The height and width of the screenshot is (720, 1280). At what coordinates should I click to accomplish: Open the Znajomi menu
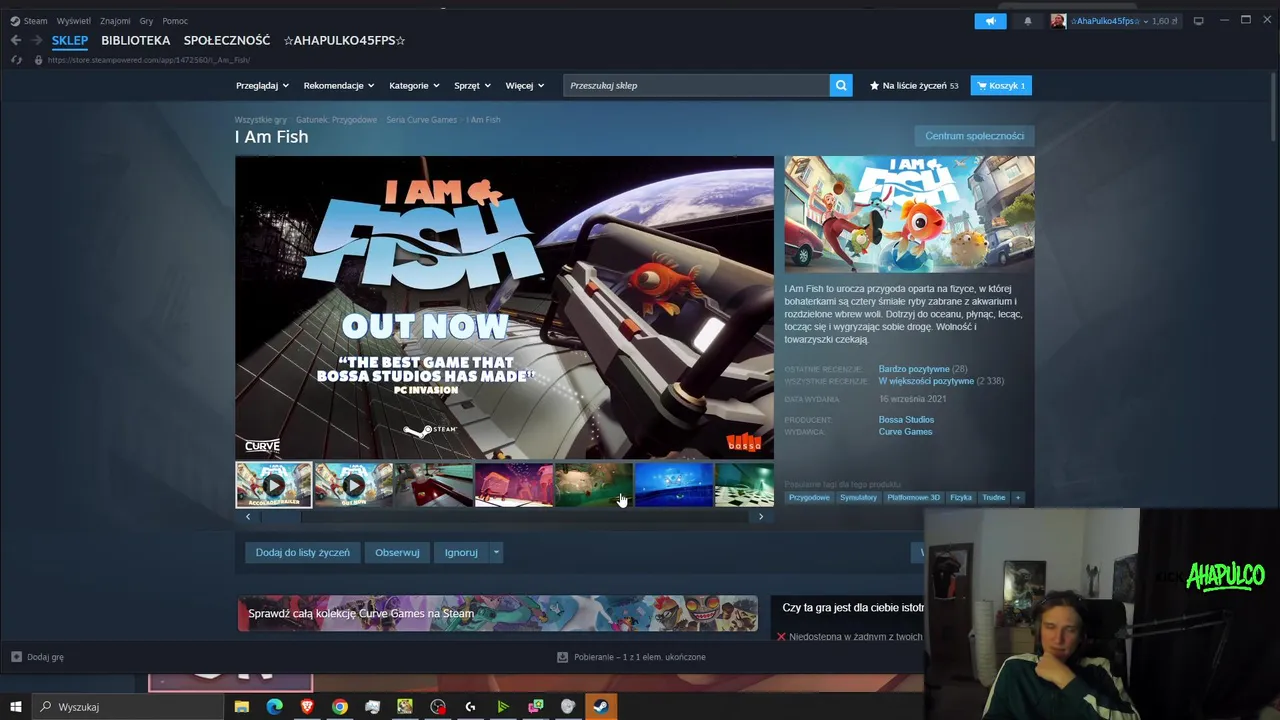point(115,21)
